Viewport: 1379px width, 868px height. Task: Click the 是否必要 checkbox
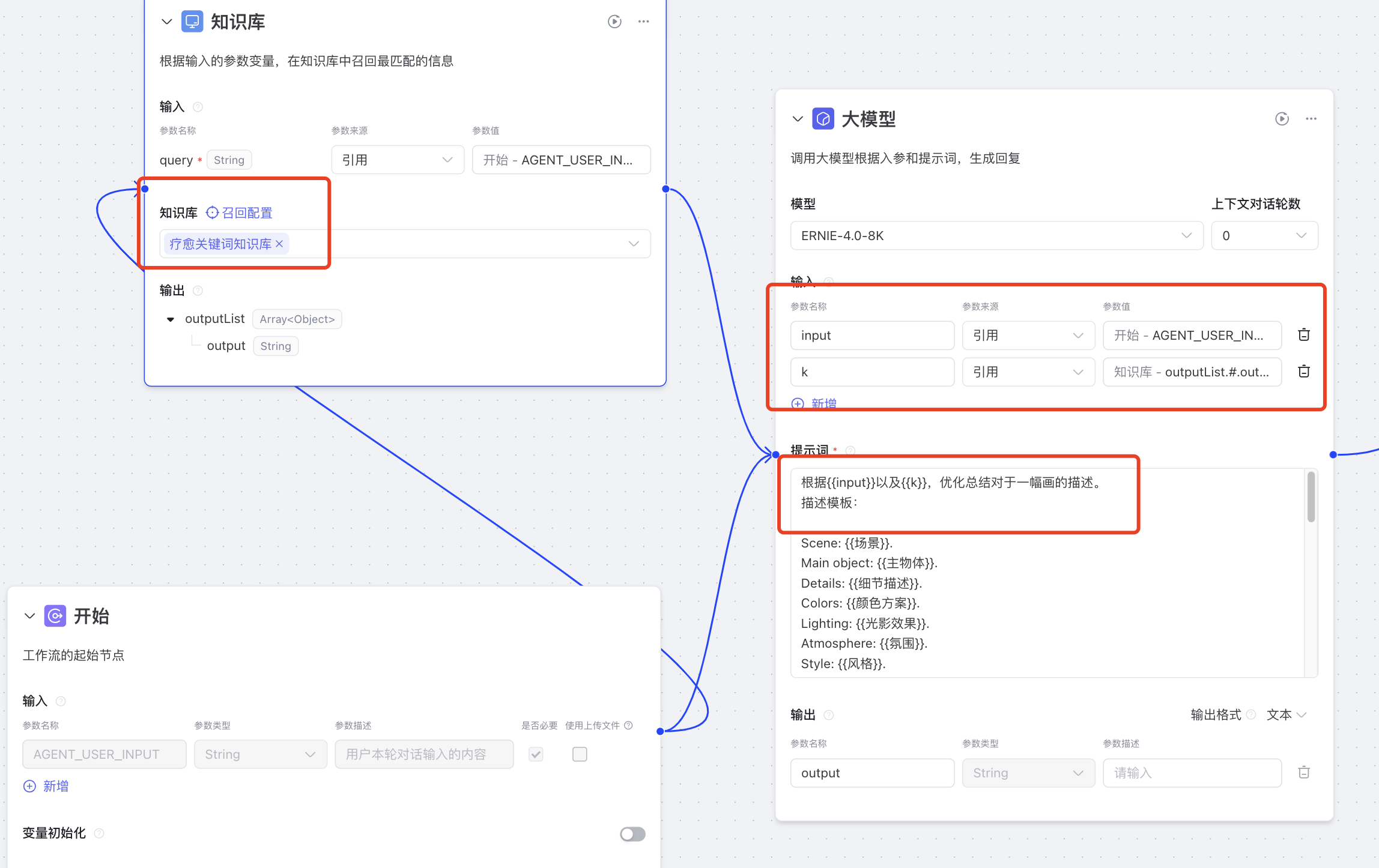coord(536,754)
